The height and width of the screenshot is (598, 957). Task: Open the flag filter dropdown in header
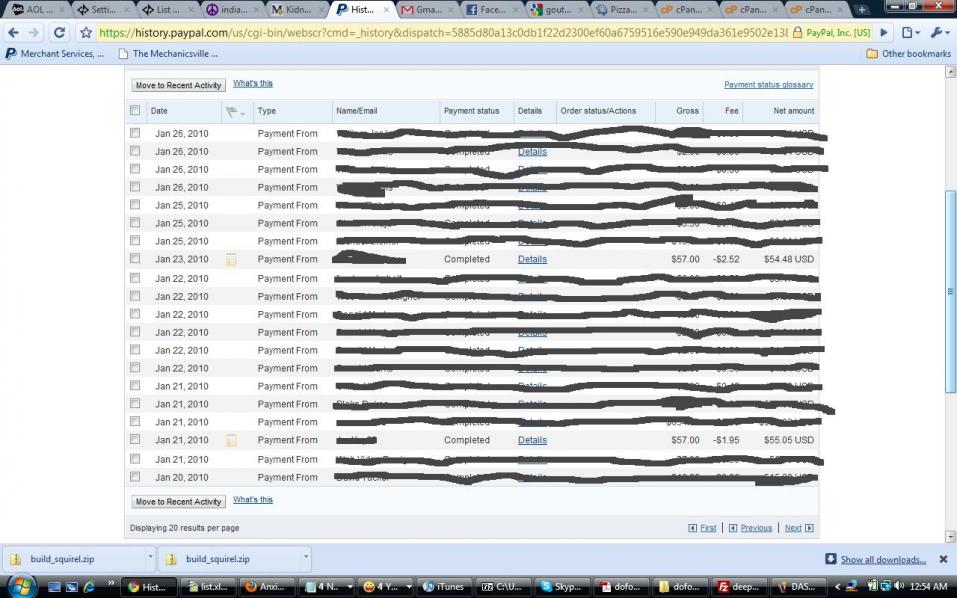tap(235, 112)
